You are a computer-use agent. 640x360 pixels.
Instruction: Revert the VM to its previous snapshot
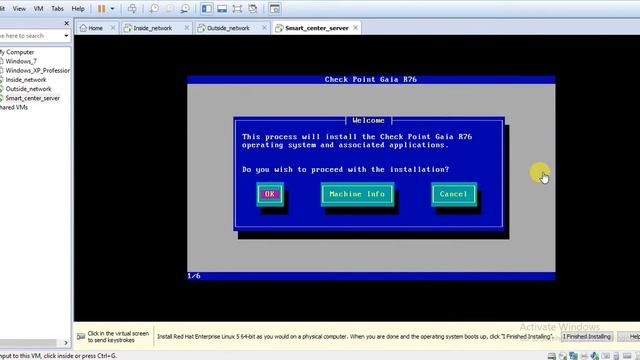click(x=169, y=9)
